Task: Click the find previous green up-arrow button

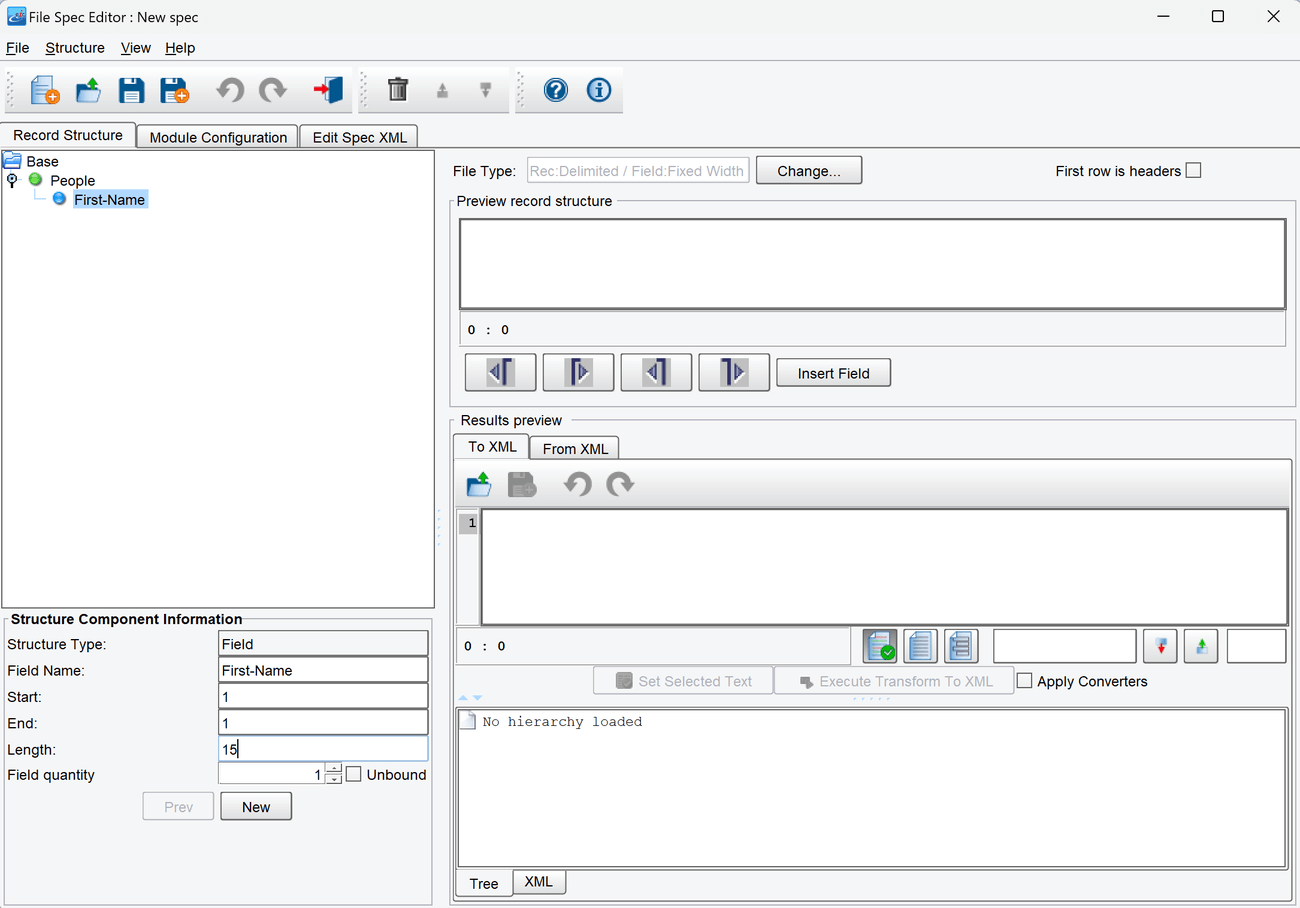Action: click(x=1201, y=646)
